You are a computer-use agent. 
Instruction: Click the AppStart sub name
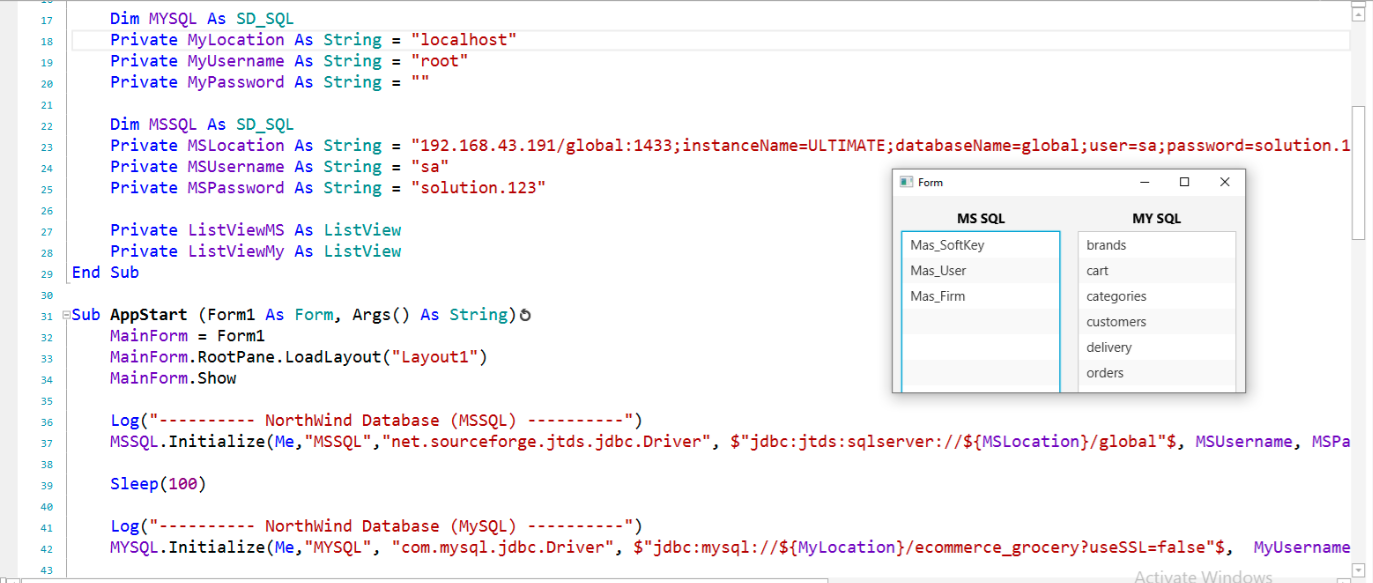pos(149,315)
